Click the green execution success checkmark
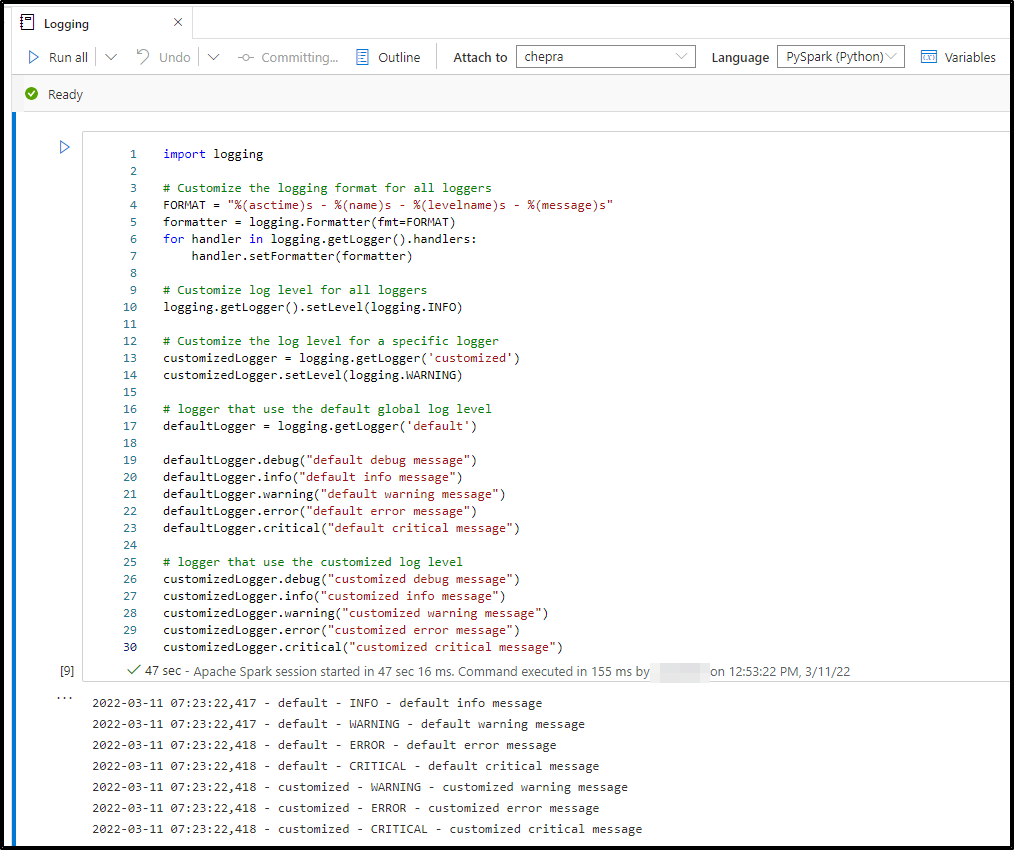 coord(133,670)
